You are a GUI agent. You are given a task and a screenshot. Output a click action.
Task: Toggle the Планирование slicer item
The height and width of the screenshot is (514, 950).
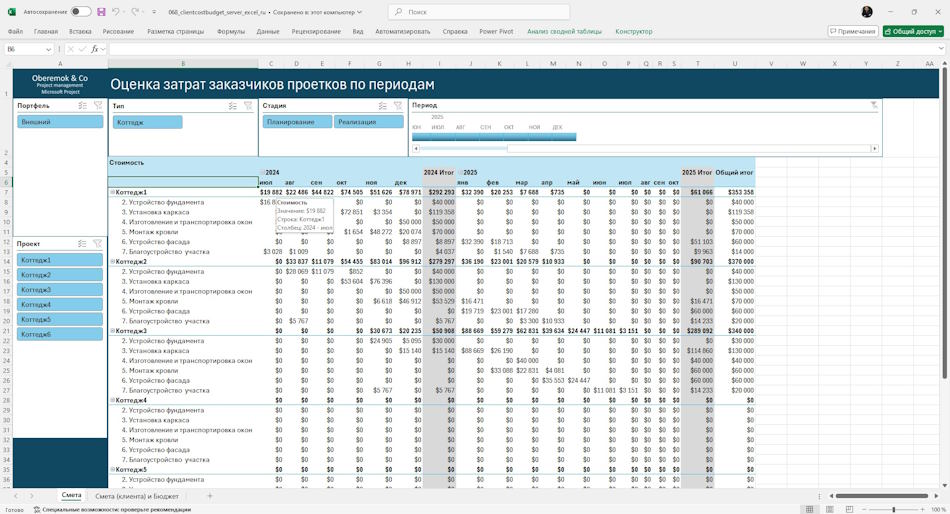[x=297, y=122]
